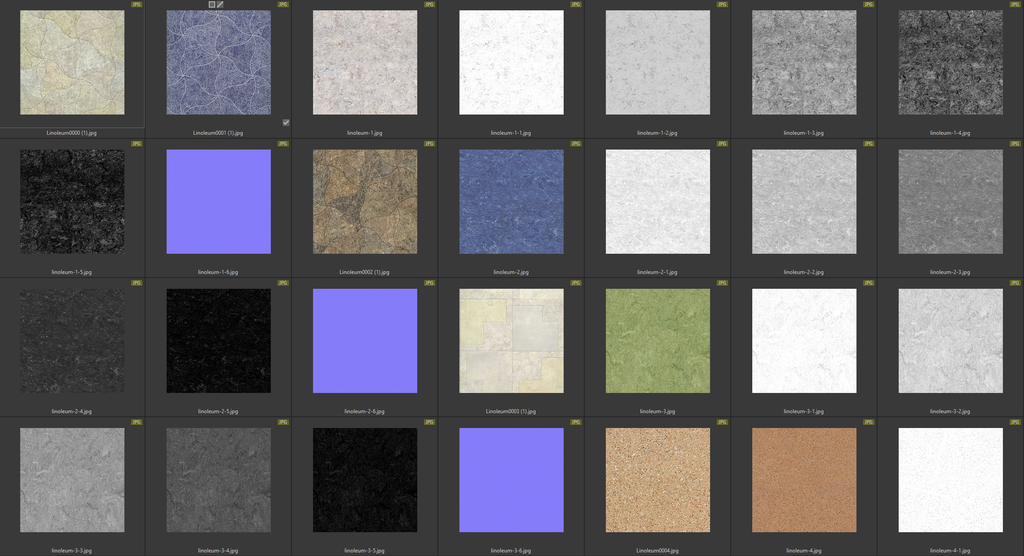Click the JPG badge on linoleum-4-1.jpg
The width and height of the screenshot is (1024, 556).
tap(1015, 422)
